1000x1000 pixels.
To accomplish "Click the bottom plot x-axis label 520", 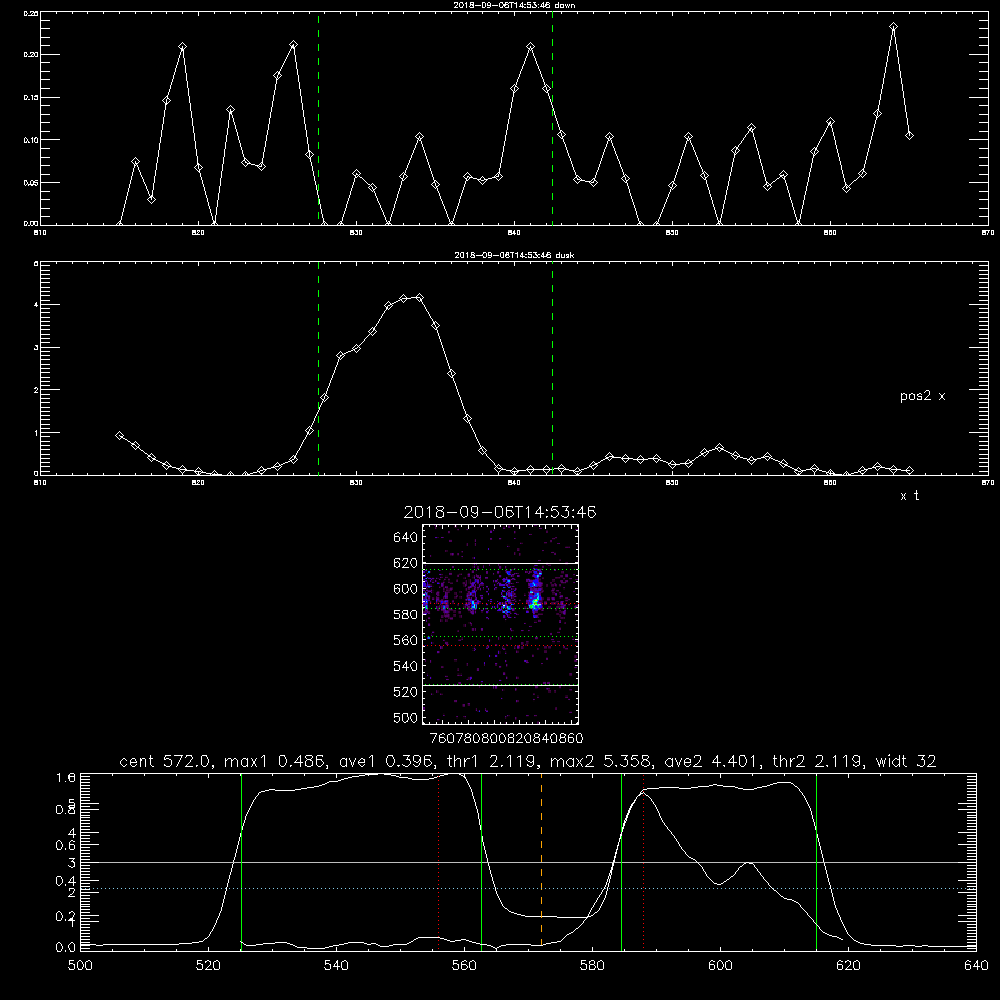I will (x=209, y=966).
